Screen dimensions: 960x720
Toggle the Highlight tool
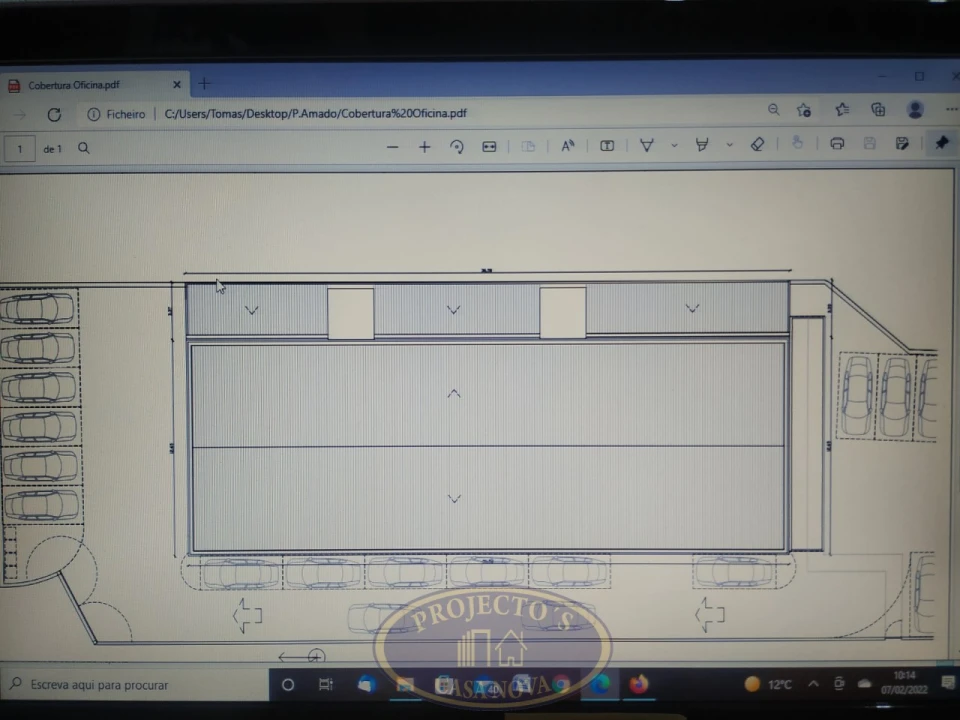[x=702, y=145]
